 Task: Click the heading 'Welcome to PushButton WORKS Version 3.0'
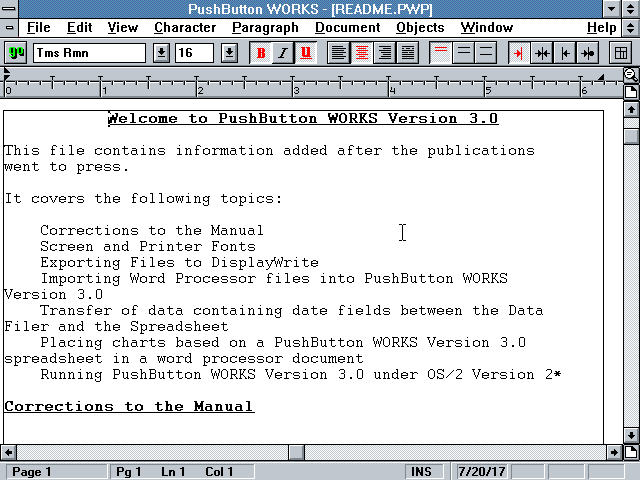click(303, 119)
